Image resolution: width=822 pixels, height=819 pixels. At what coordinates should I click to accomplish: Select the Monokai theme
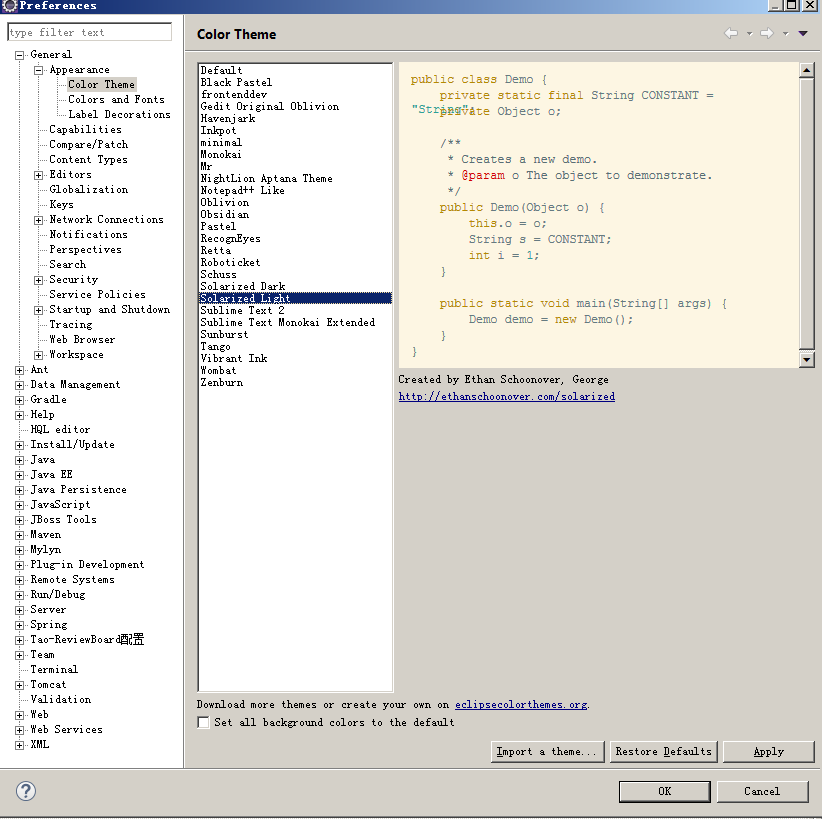tap(221, 154)
